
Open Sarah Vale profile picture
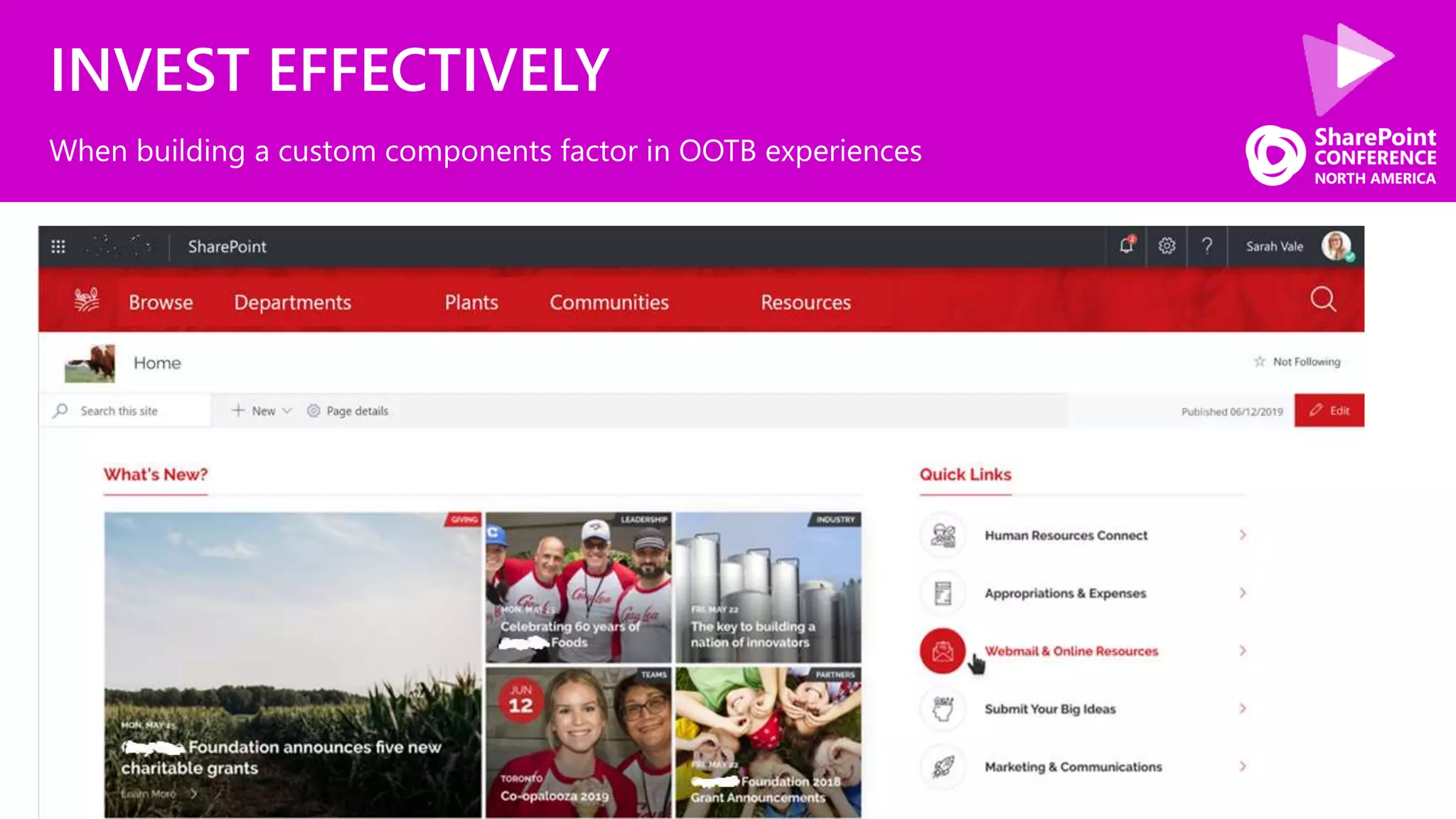1337,246
